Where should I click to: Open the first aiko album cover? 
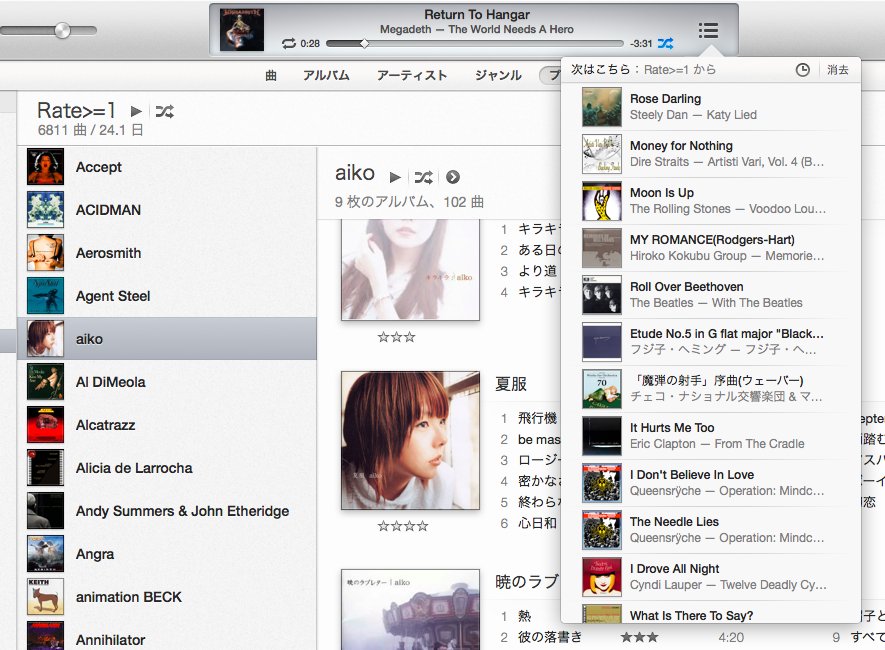(x=410, y=270)
